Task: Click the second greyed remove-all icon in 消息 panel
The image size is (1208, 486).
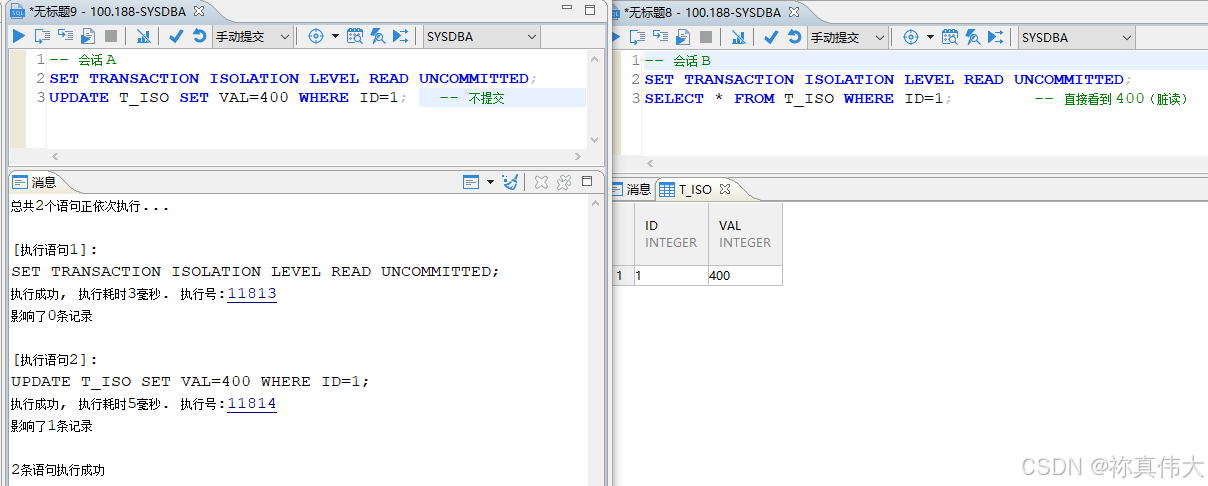Action: click(x=564, y=182)
